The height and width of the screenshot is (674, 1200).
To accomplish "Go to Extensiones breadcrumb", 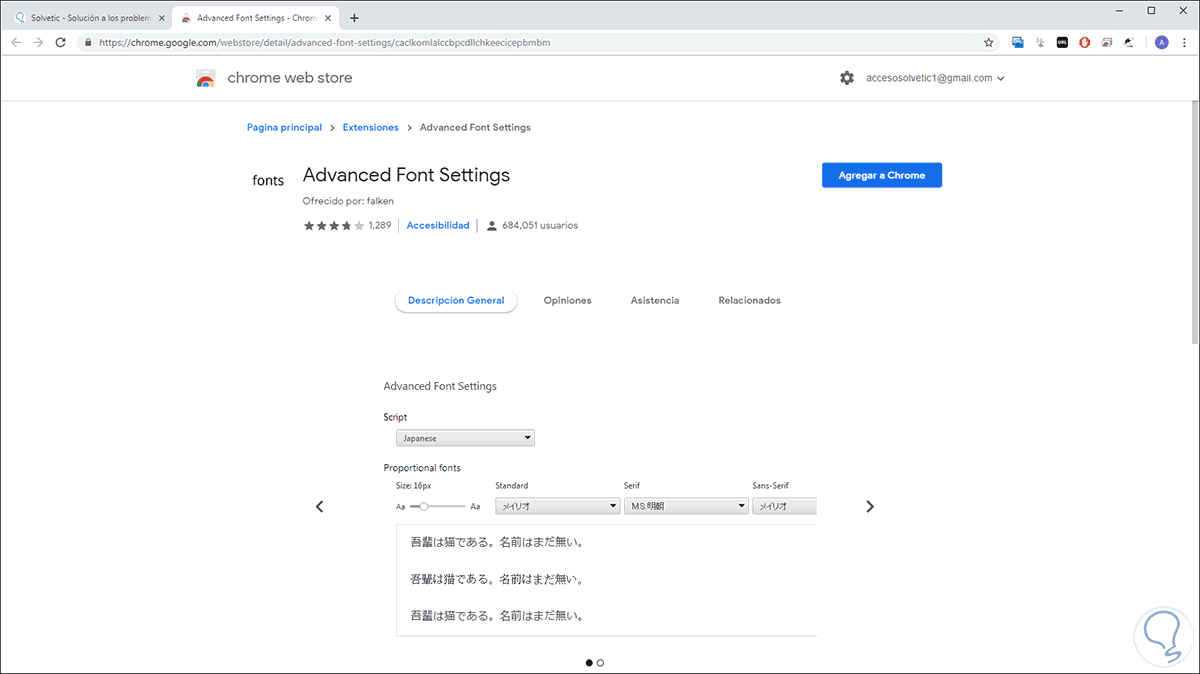I will coord(370,127).
